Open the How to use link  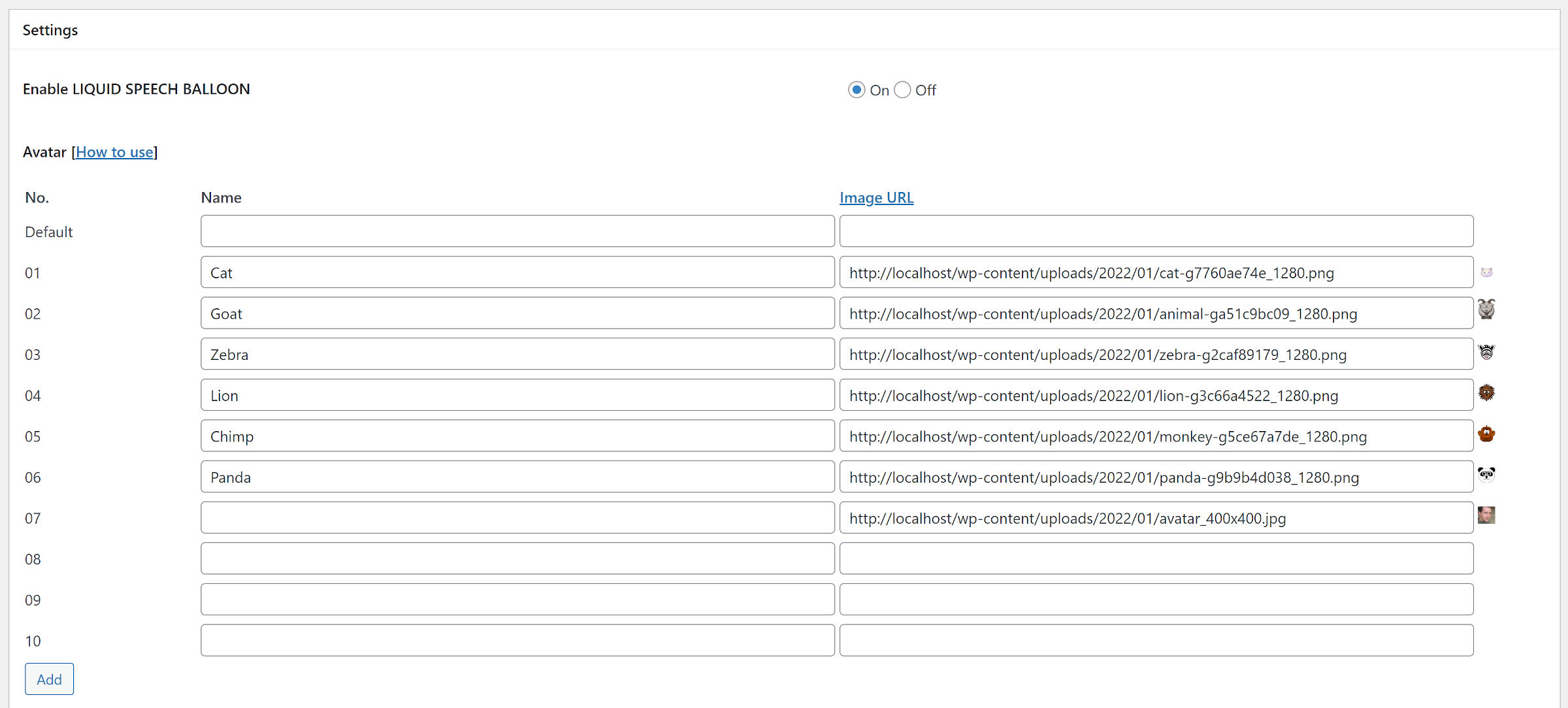(x=114, y=152)
